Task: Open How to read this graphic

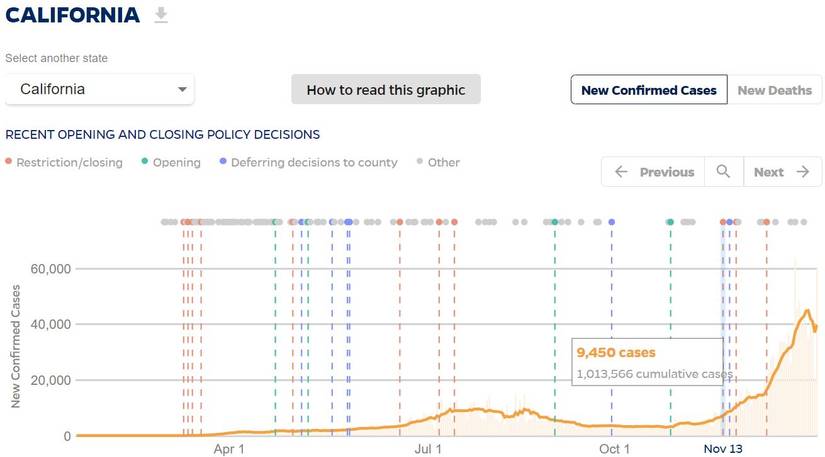Action: click(386, 89)
